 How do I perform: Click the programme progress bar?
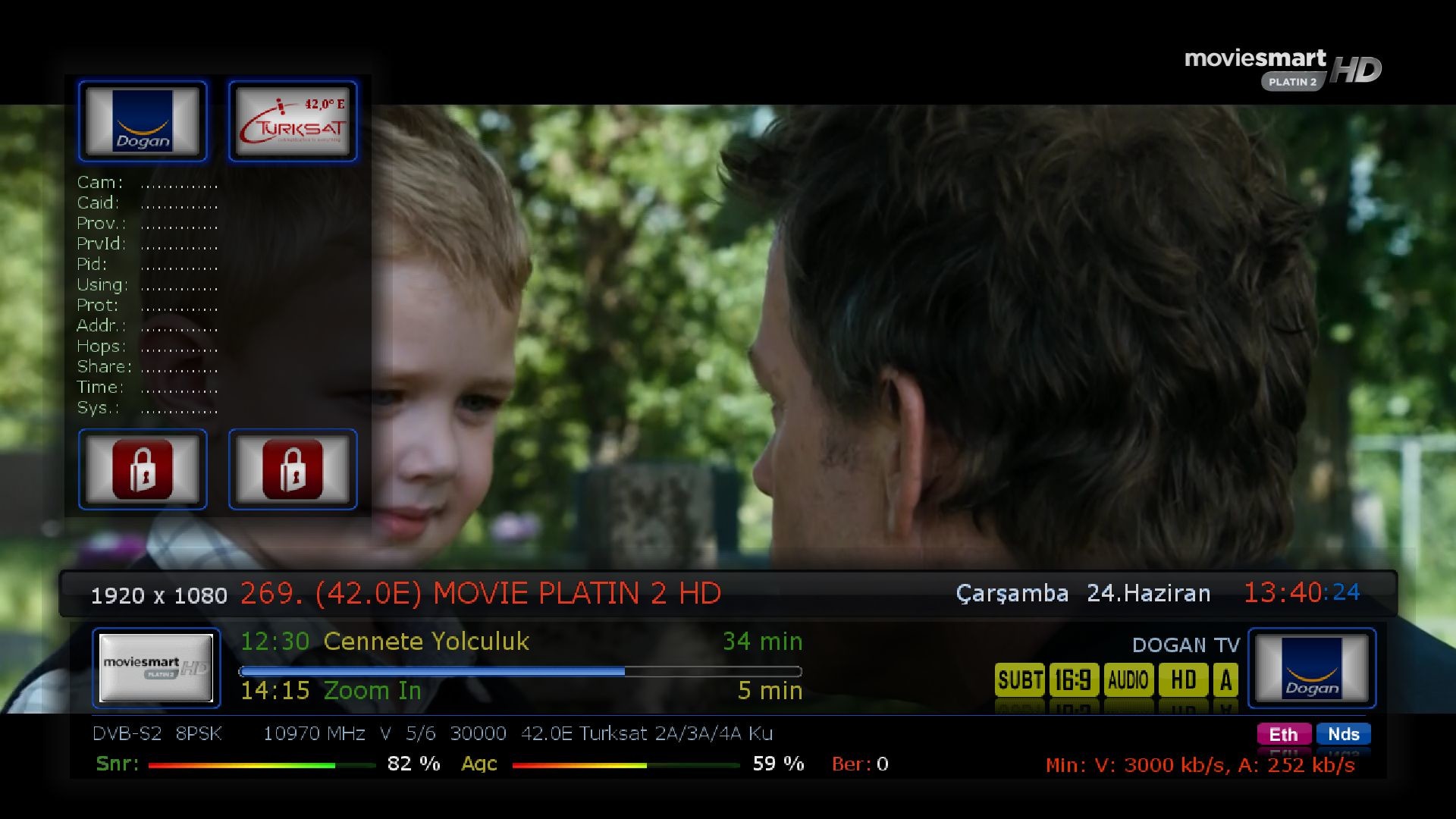click(520, 671)
